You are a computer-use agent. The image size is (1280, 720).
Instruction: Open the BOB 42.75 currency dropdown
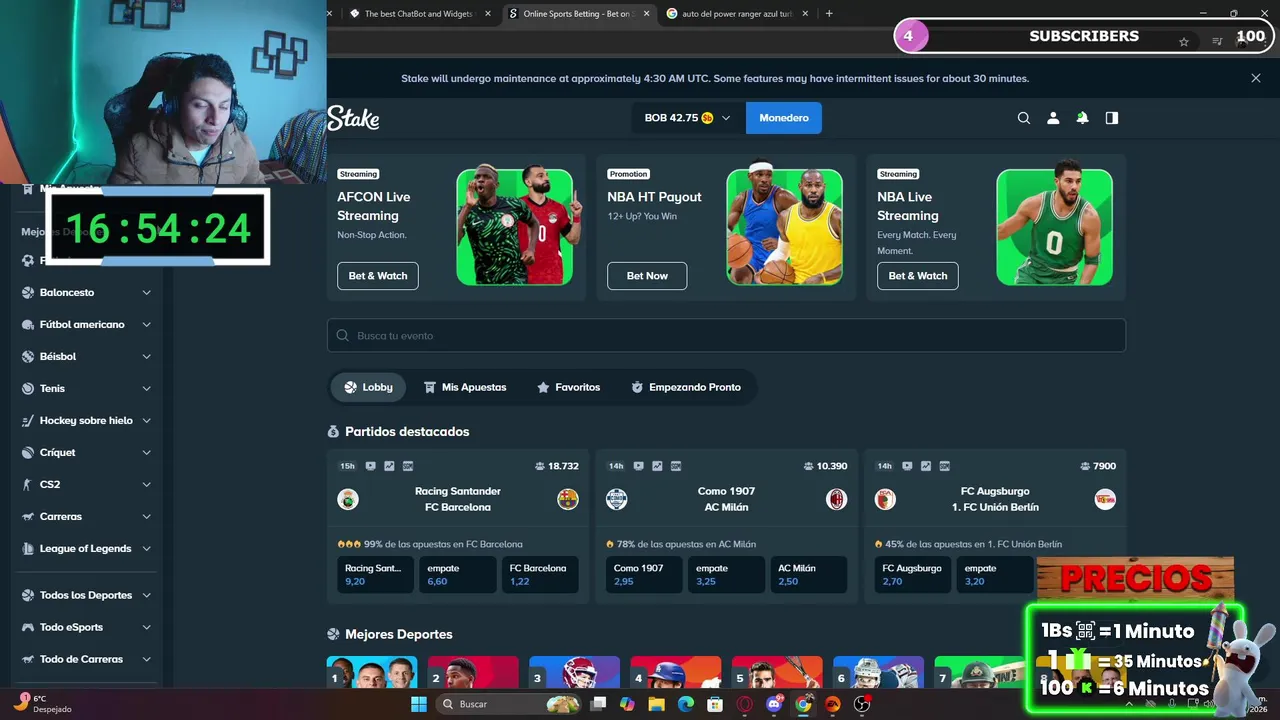coord(687,118)
